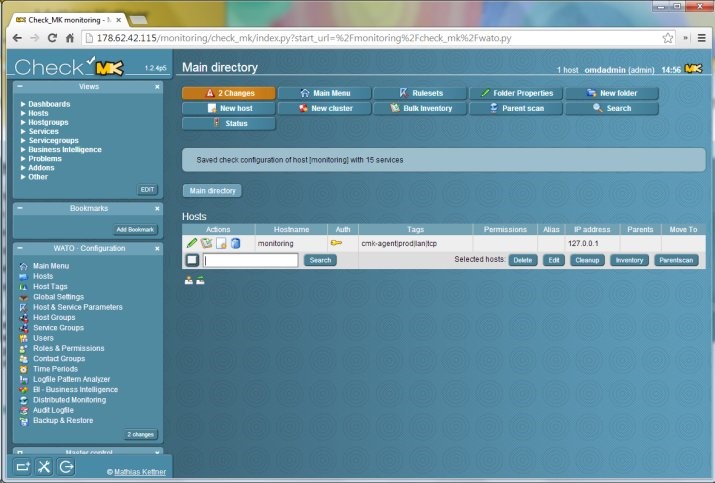The height and width of the screenshot is (483, 715).
Task: Click the key icon in Auth column
Action: point(336,243)
